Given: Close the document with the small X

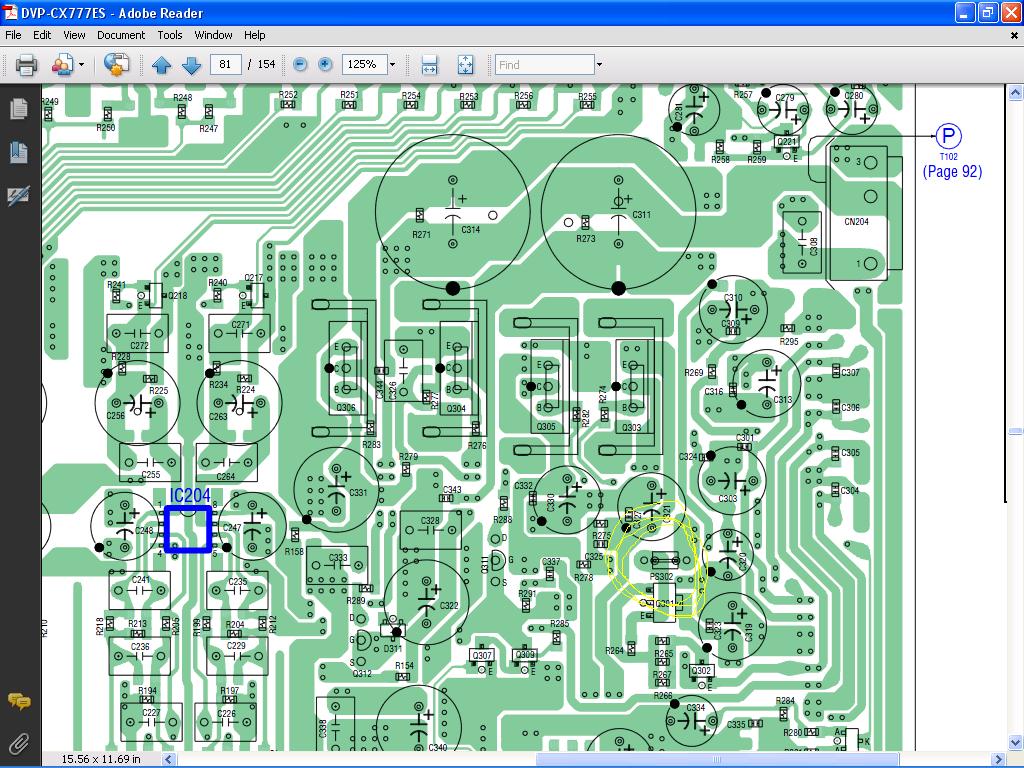Looking at the screenshot, I should coord(1014,36).
